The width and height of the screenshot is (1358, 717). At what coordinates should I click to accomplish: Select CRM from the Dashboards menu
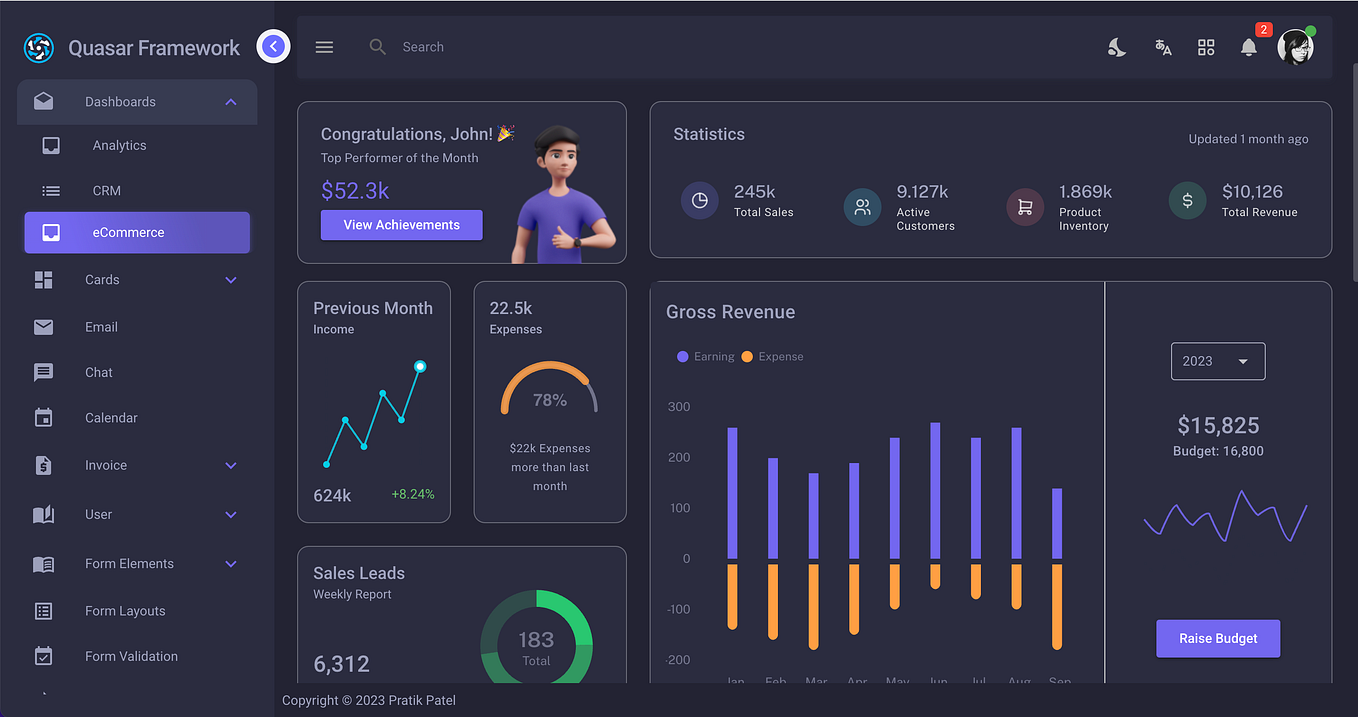click(107, 190)
